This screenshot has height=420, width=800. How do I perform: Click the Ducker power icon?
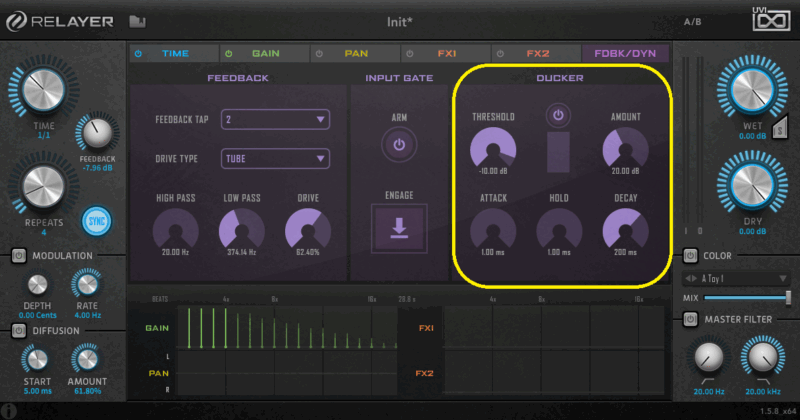[559, 116]
